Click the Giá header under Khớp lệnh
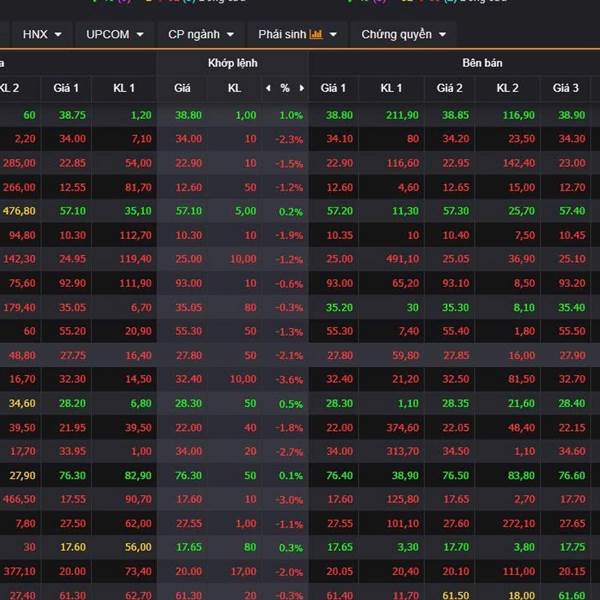600x600 pixels. 182,88
